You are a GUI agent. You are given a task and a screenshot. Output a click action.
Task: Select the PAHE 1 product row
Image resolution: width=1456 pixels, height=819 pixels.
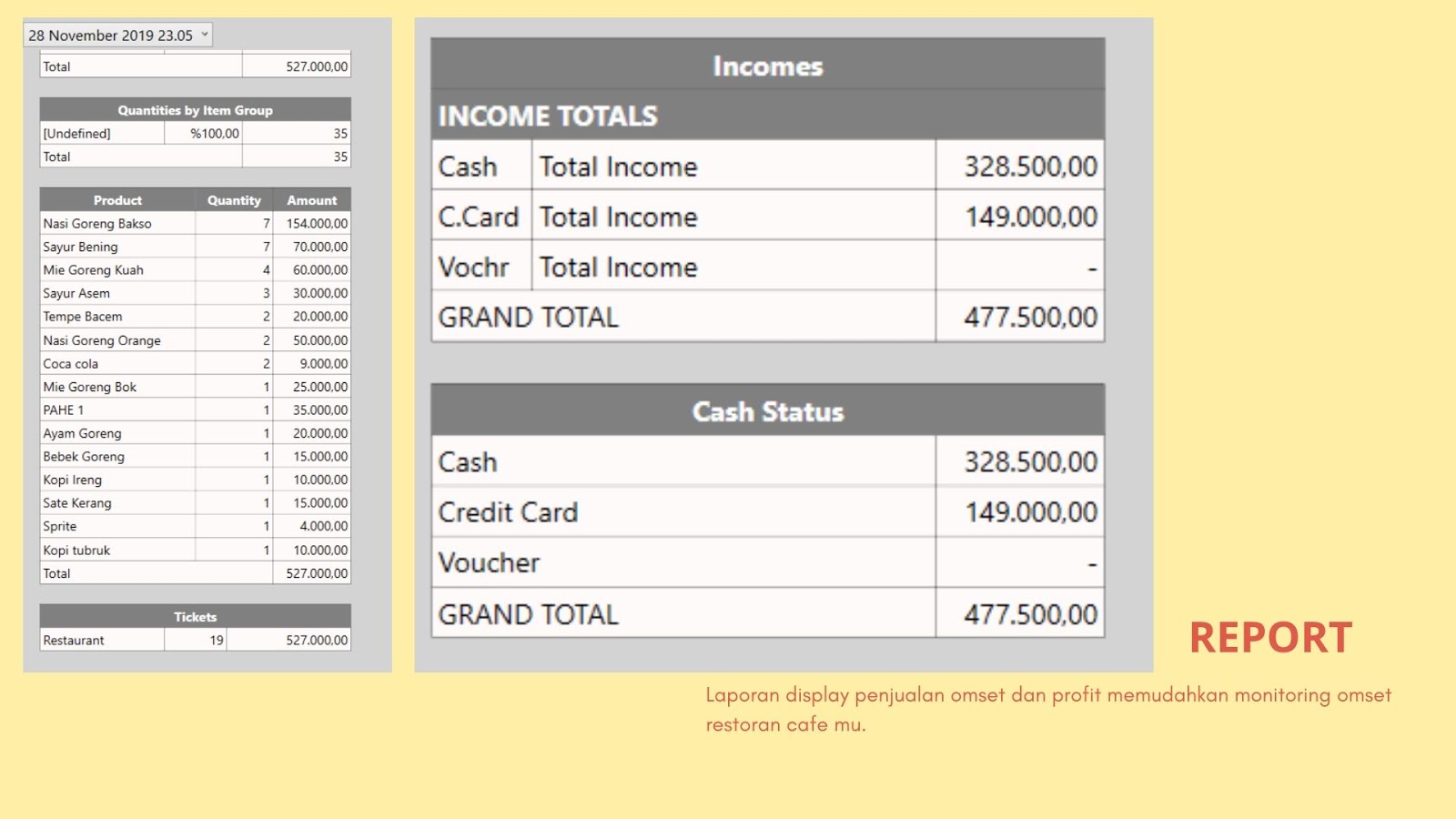click(195, 409)
